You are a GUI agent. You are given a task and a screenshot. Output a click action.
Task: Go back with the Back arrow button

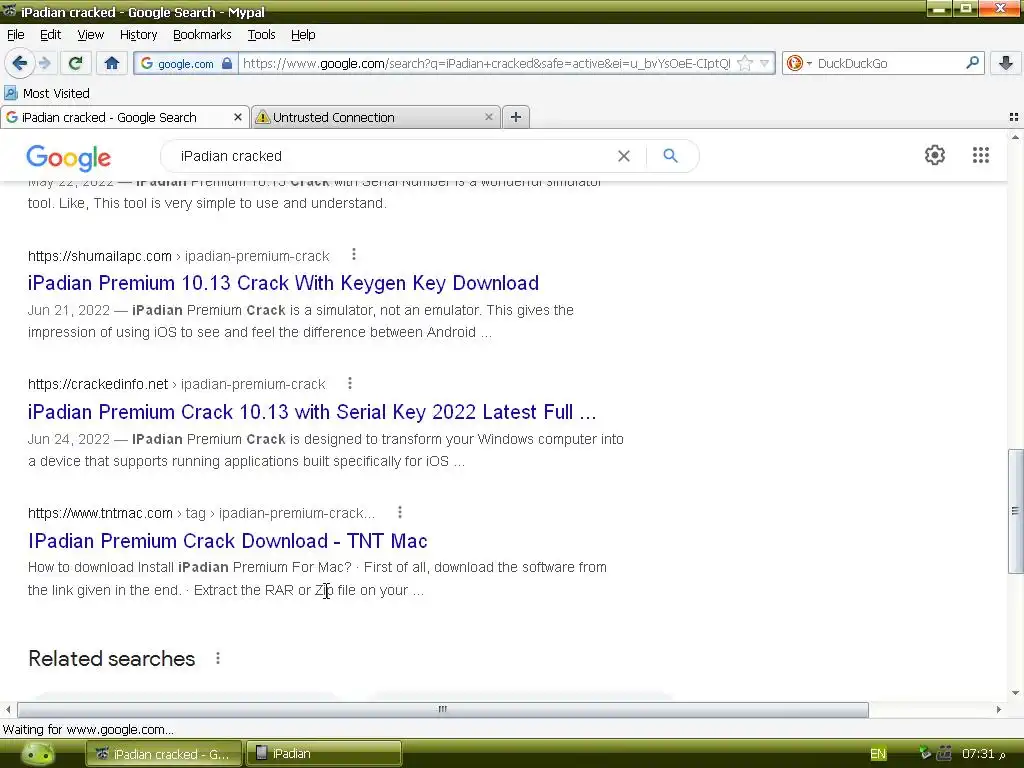coord(19,63)
